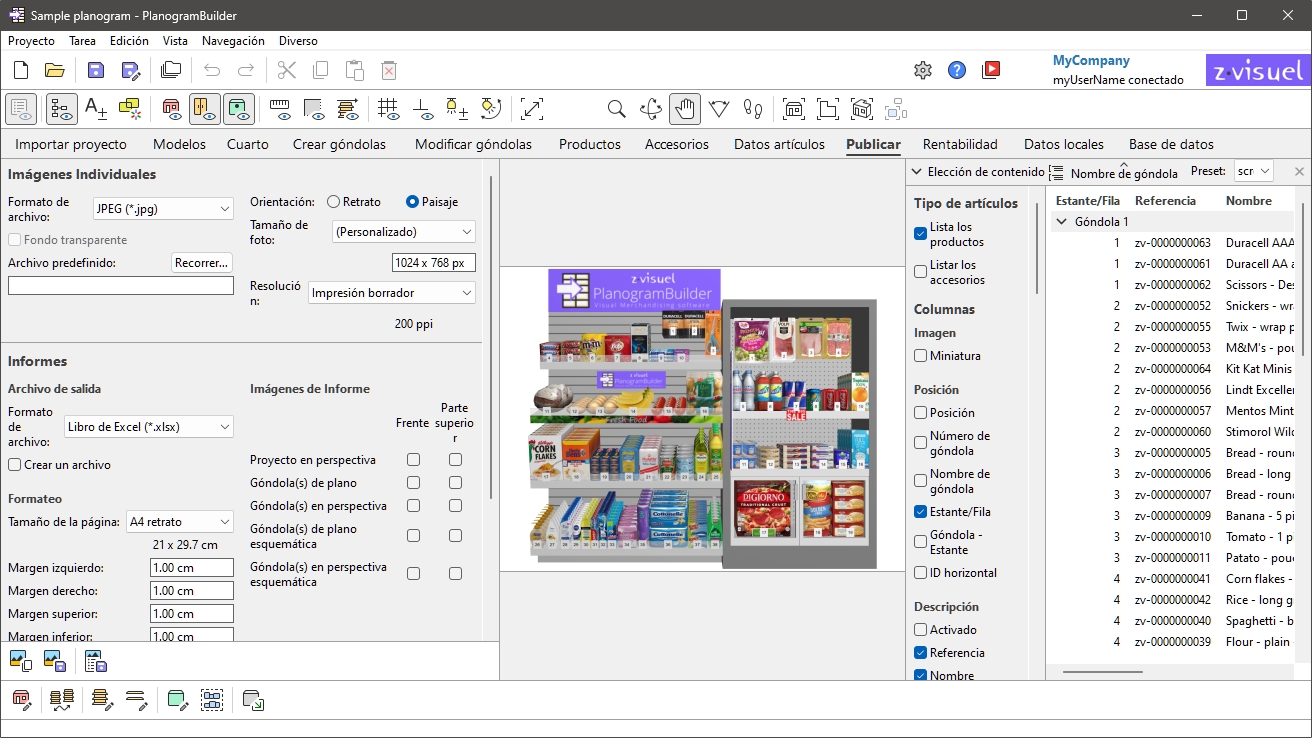Image resolution: width=1312 pixels, height=738 pixels.
Task: Click the lamp brightness ± icon
Action: point(457,108)
